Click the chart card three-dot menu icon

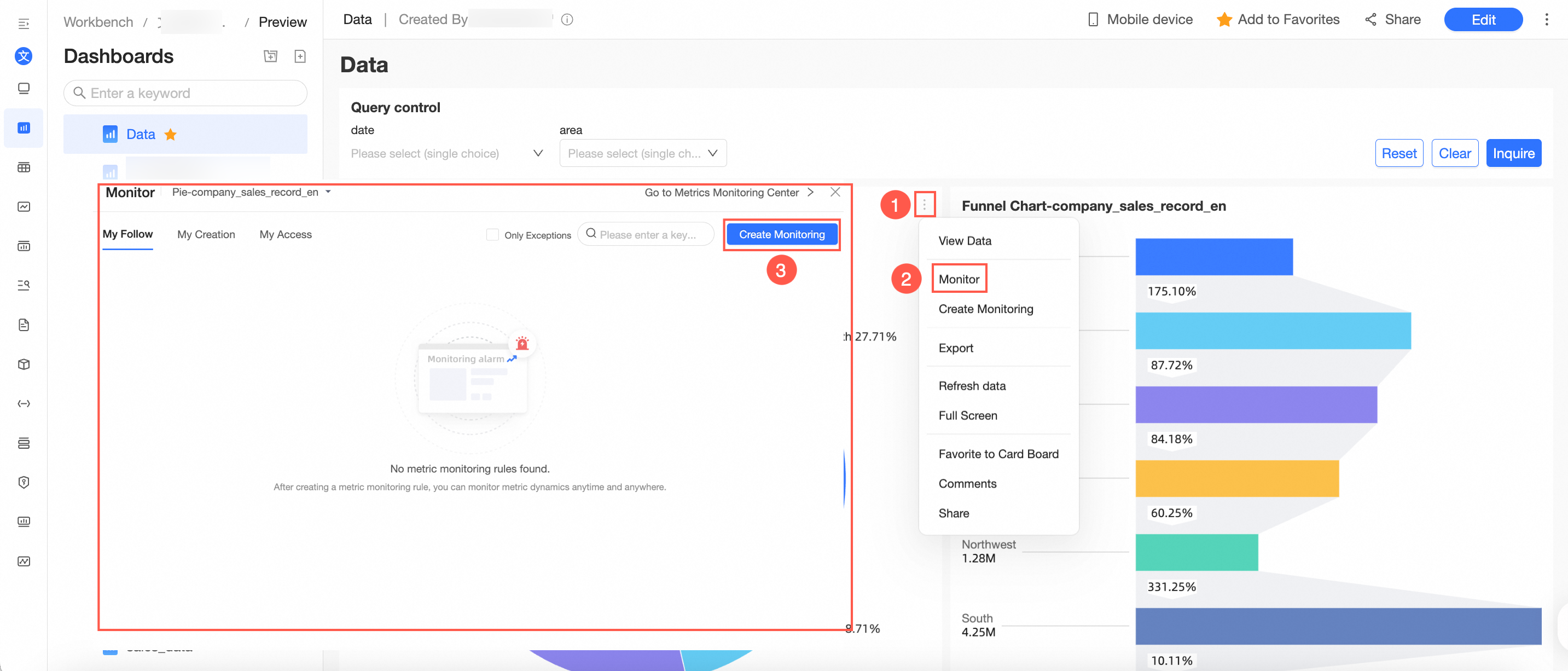click(x=924, y=205)
